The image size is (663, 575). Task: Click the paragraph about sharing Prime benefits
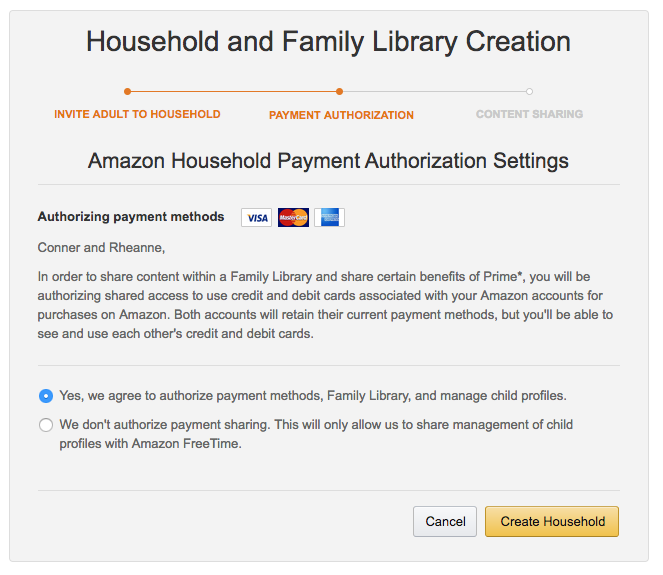[325, 305]
